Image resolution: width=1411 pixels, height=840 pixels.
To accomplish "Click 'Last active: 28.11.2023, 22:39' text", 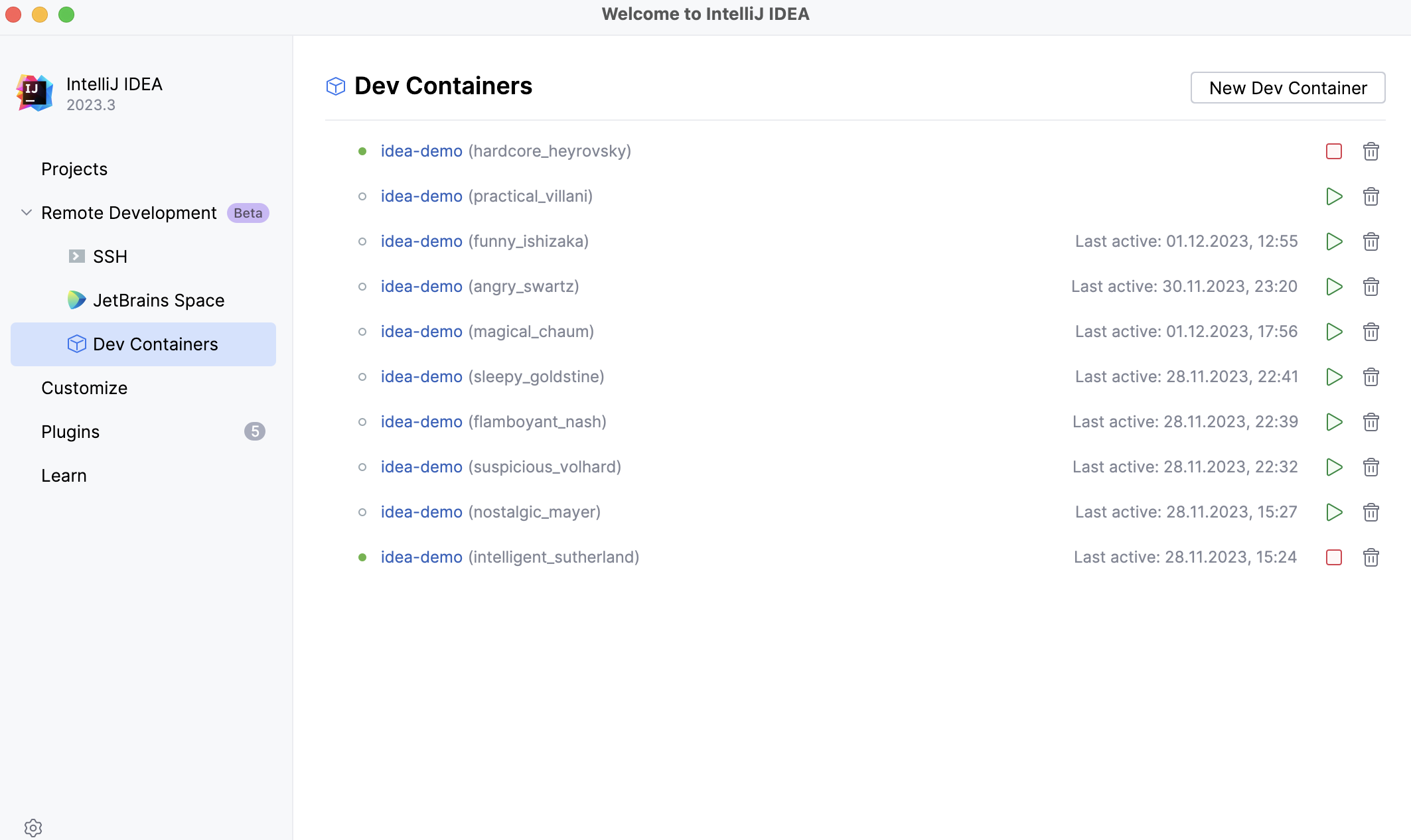I will [1185, 422].
